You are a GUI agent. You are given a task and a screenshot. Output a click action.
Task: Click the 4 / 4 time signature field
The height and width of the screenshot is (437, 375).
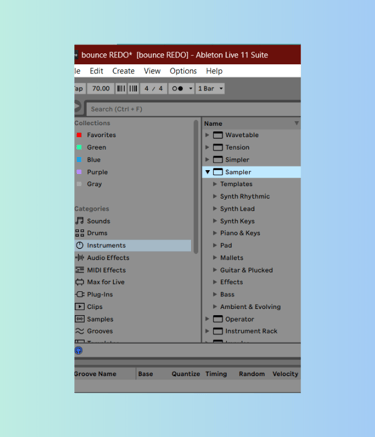(x=153, y=88)
